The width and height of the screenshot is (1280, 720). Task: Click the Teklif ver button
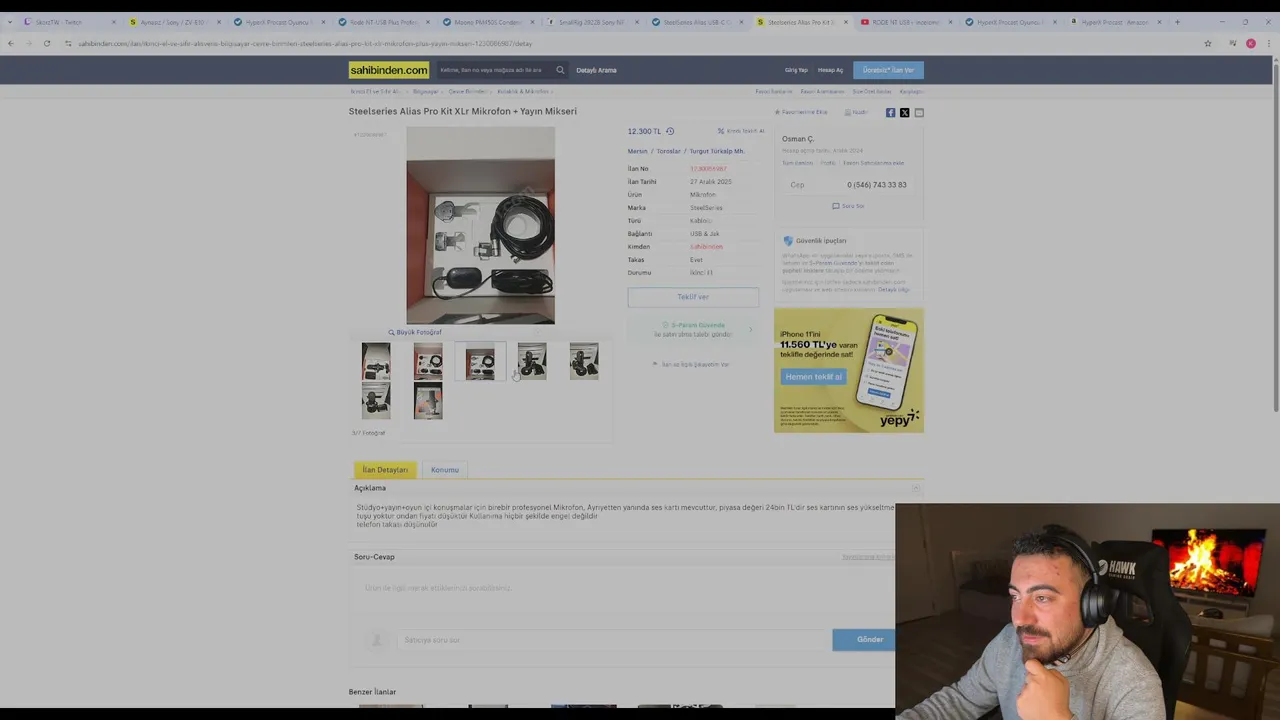pos(693,297)
